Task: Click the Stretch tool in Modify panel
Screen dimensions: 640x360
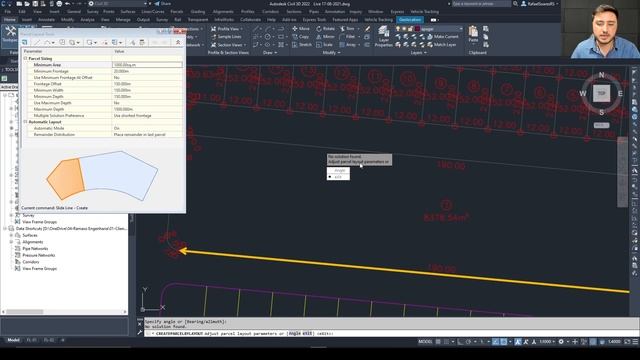Action: [x=302, y=44]
